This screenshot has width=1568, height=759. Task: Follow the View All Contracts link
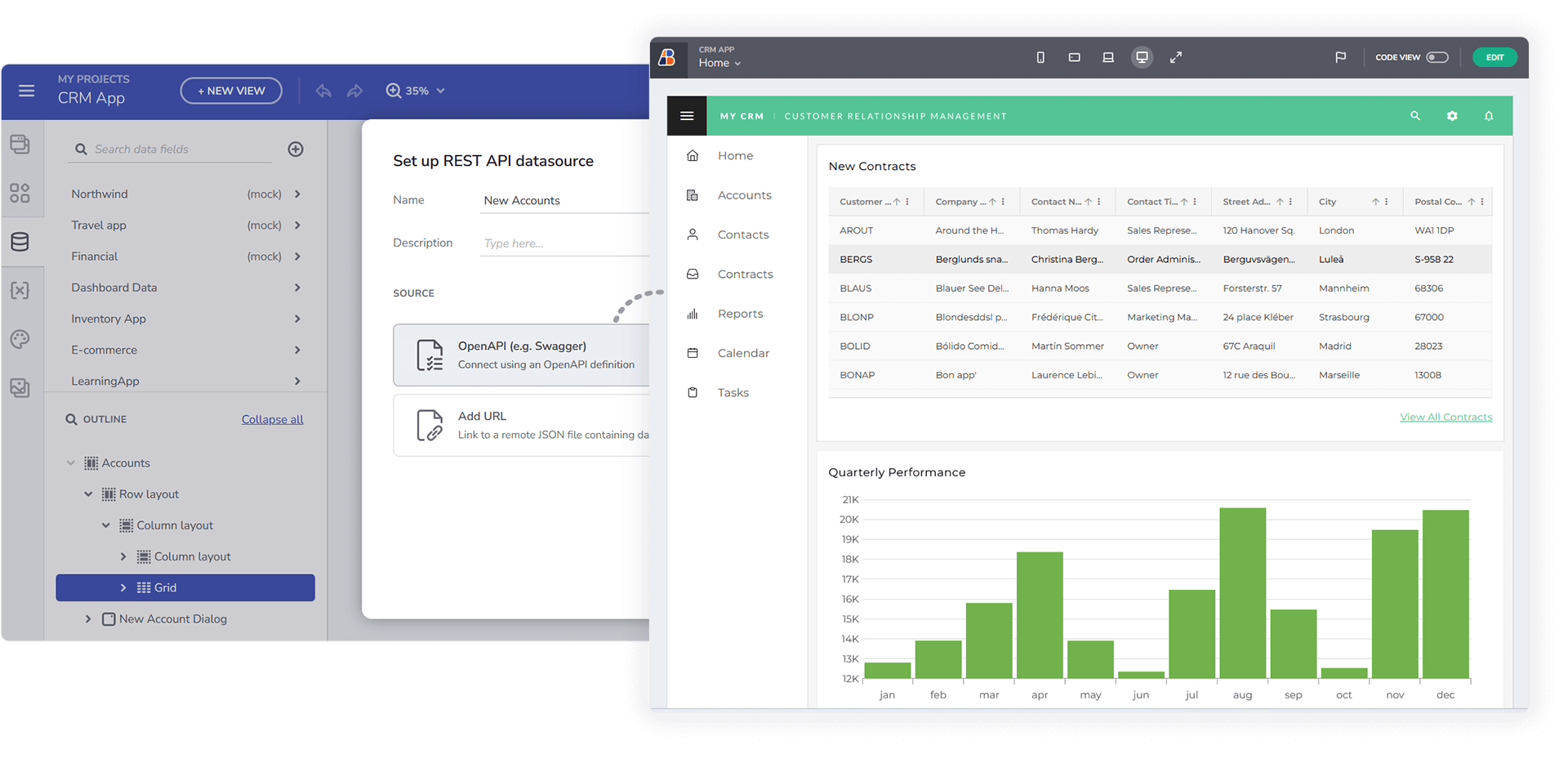(x=1445, y=417)
